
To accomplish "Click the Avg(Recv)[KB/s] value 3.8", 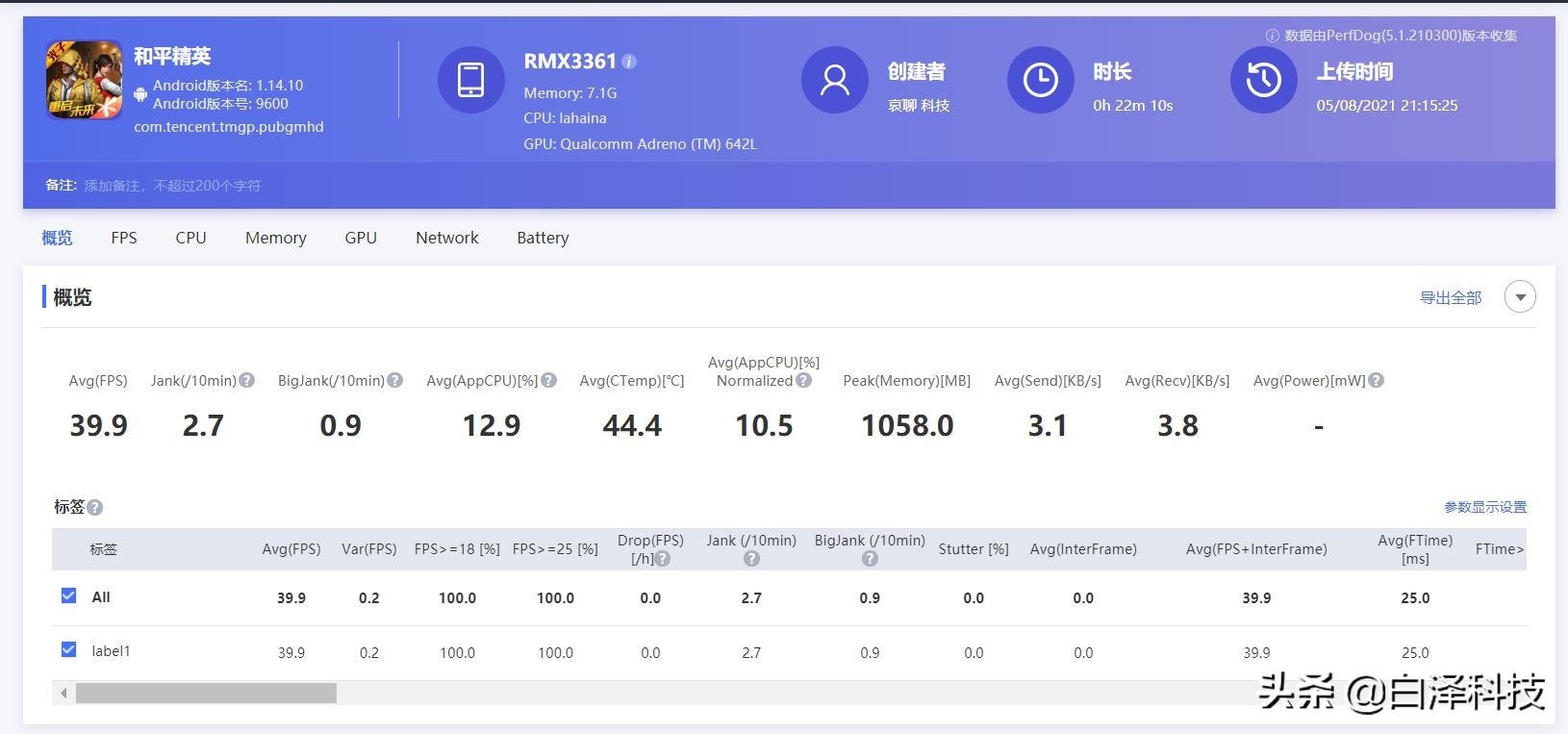I will (1177, 425).
